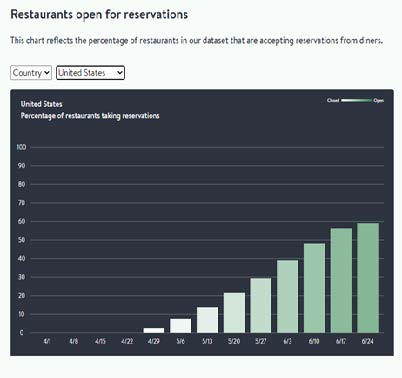Click the 50 value axis label
This screenshot has height=378, width=402.
click(21, 240)
